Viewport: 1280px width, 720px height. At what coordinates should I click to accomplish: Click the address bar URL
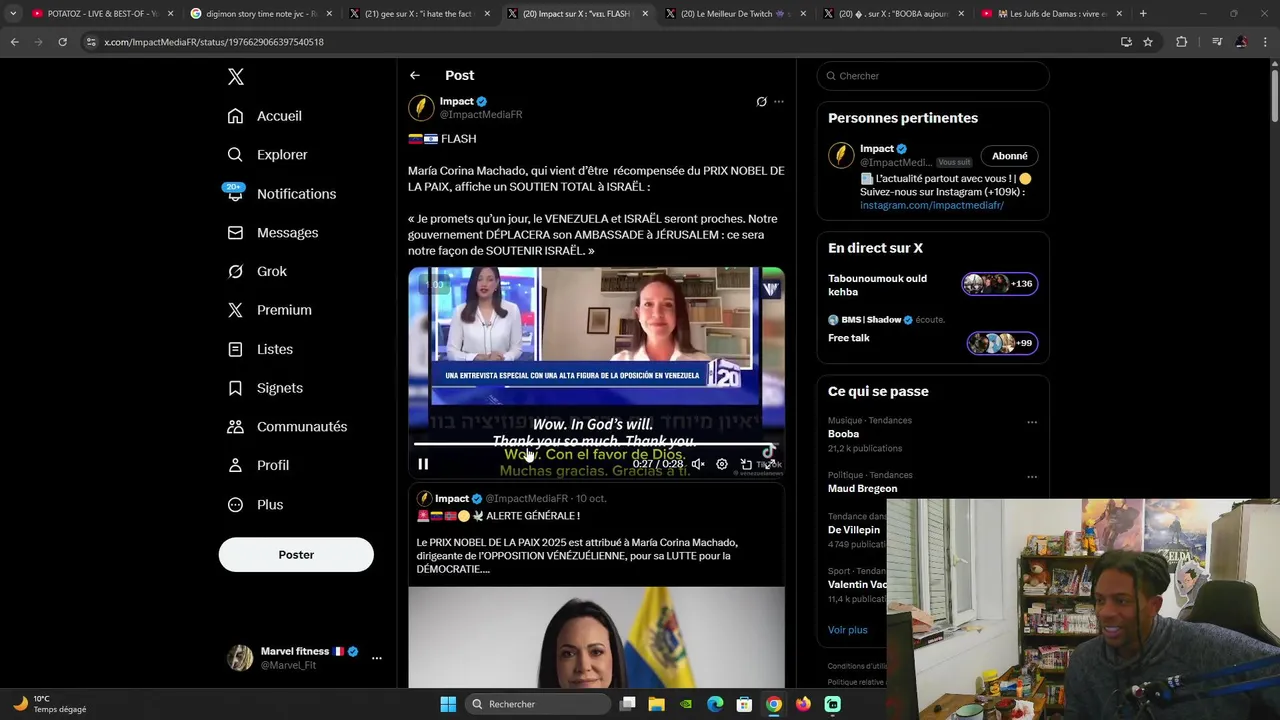pos(214,42)
